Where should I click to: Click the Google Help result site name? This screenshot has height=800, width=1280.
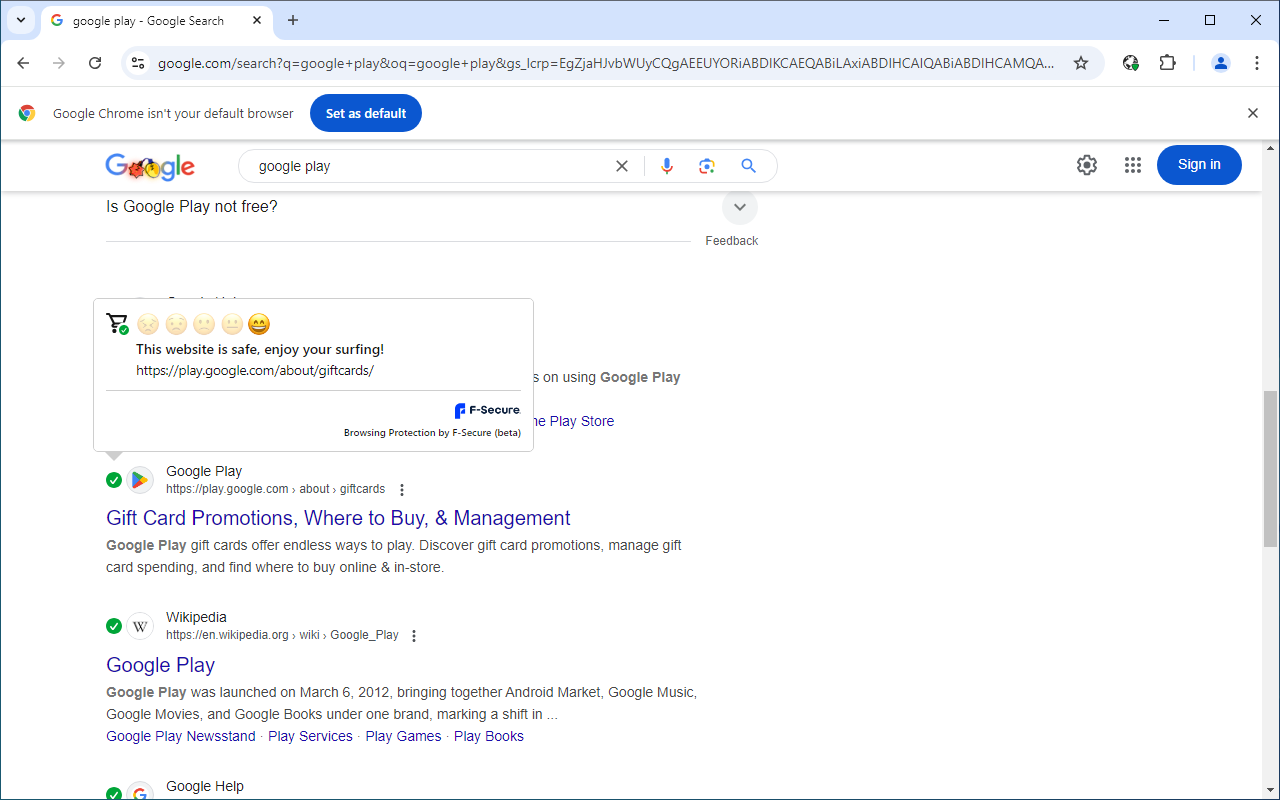pyautogui.click(x=205, y=786)
